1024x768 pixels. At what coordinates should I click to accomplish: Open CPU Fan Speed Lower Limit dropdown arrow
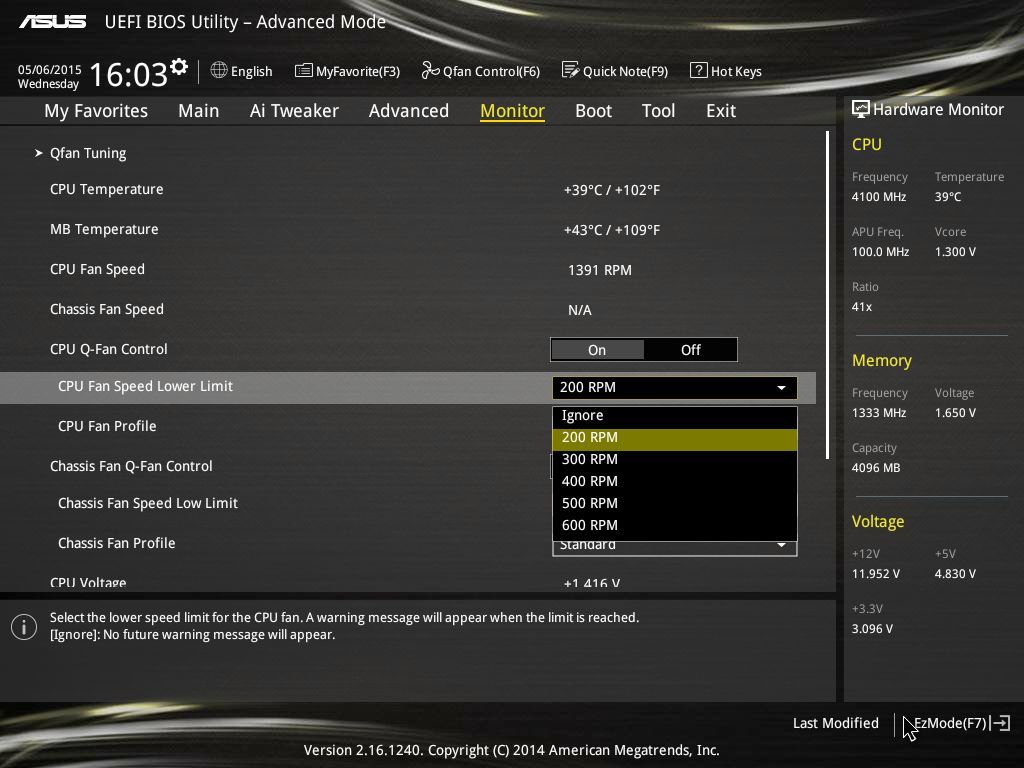781,387
